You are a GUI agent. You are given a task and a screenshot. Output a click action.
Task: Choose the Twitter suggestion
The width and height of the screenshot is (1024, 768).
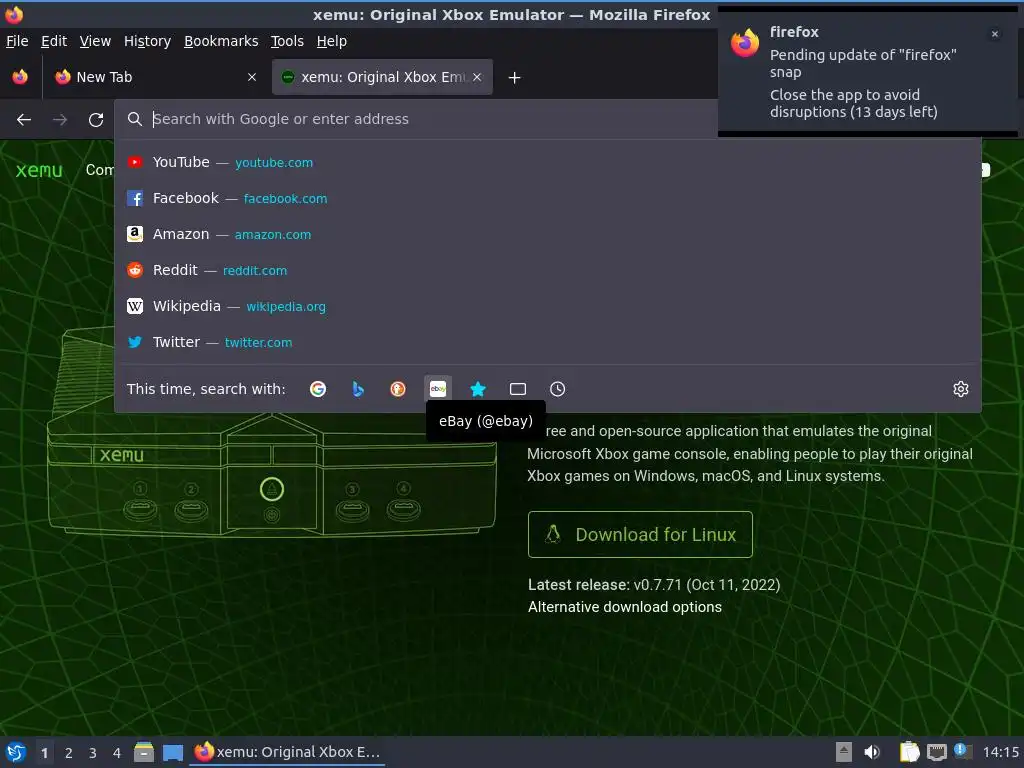point(547,342)
